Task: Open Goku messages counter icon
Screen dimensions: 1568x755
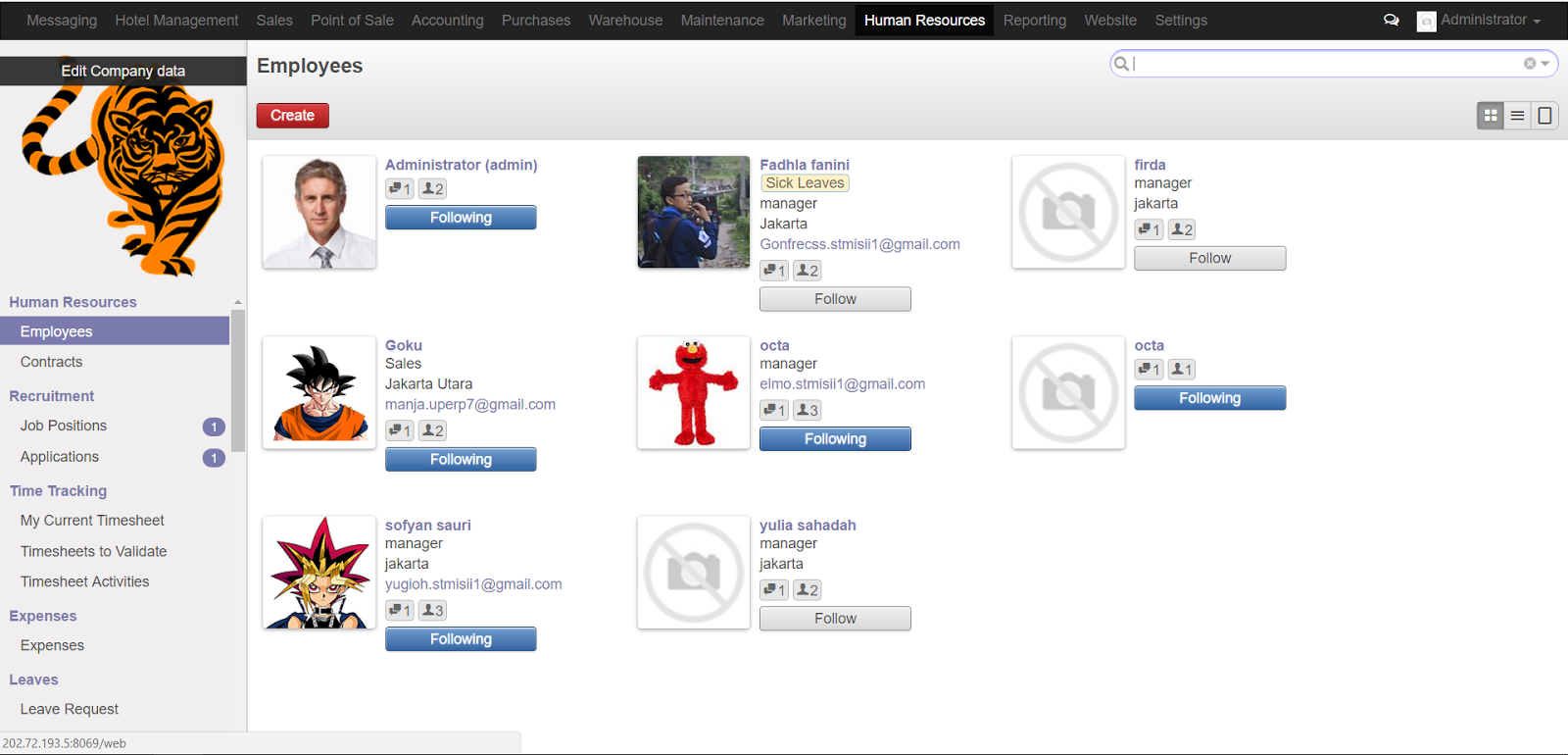Action: click(400, 430)
